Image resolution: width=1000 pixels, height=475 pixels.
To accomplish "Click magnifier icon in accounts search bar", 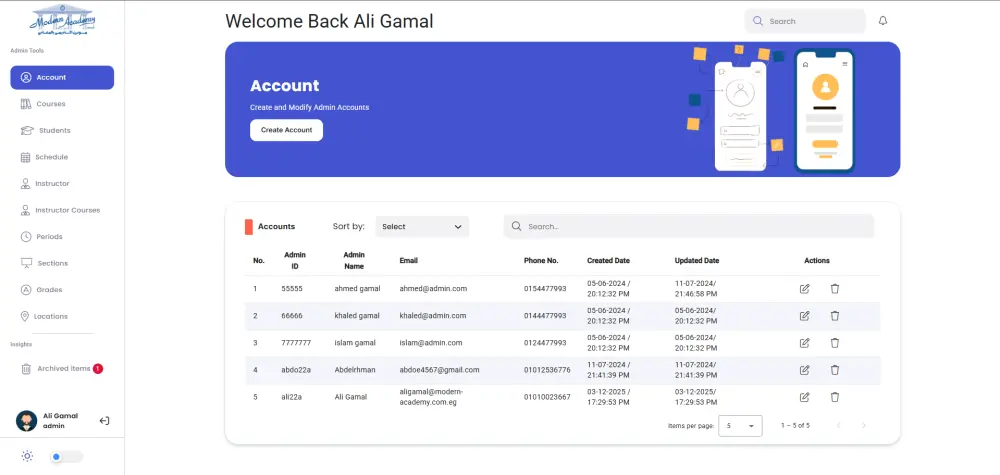I will click(x=517, y=226).
